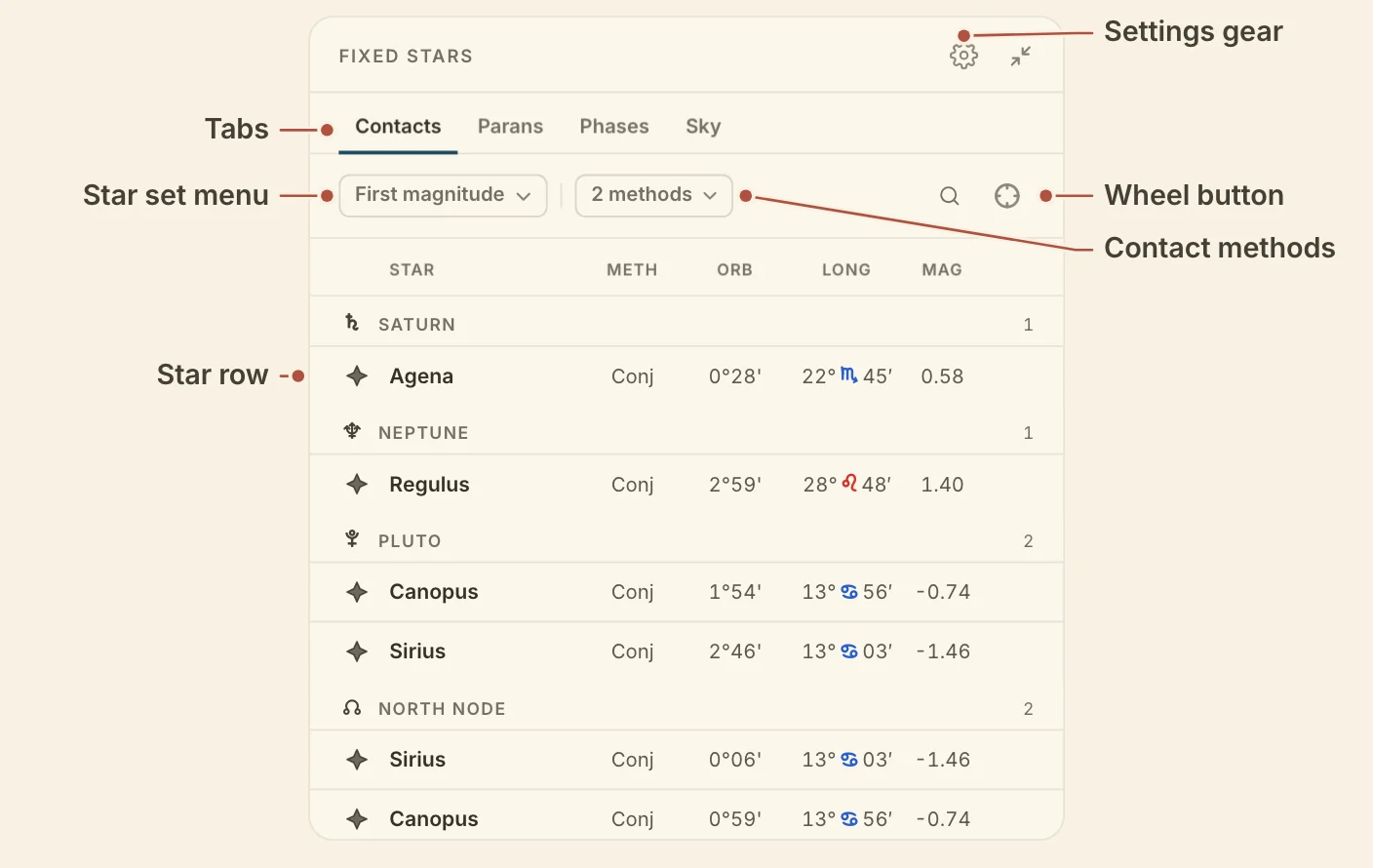Expand the 2 methods dropdown
The width and height of the screenshot is (1373, 868).
pyautogui.click(x=653, y=195)
